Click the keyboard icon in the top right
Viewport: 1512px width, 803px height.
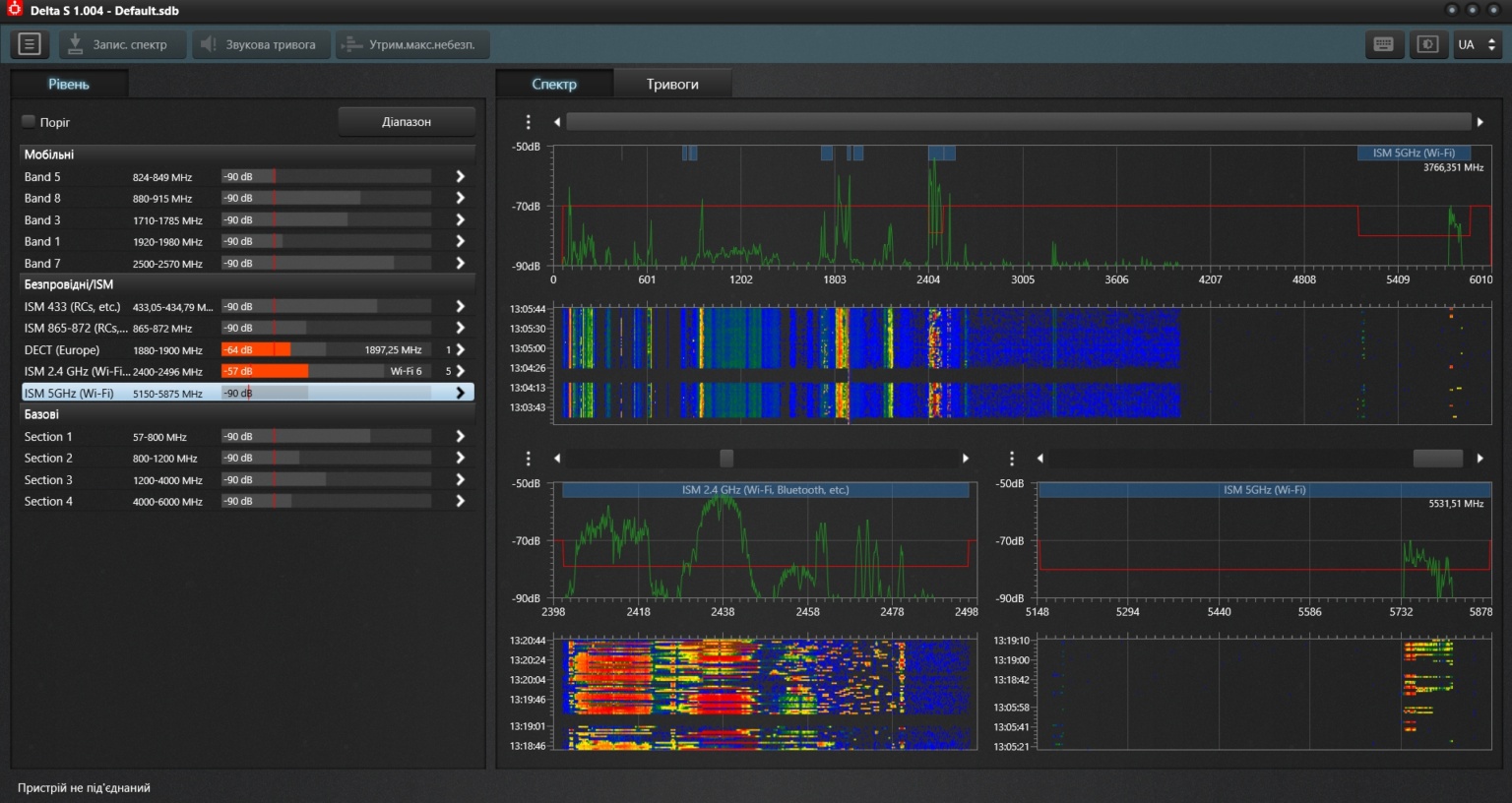[x=1383, y=44]
